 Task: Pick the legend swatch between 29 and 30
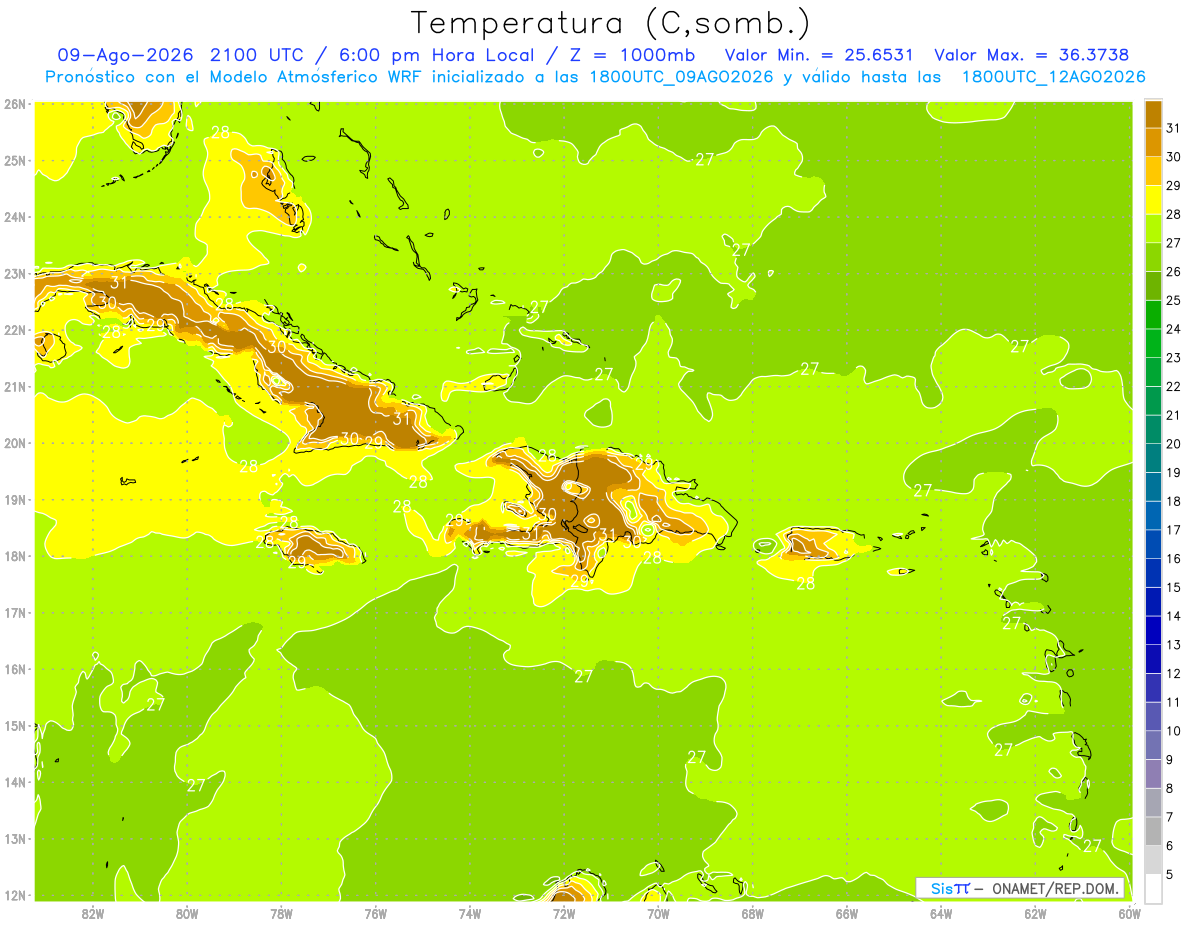(x=1153, y=171)
